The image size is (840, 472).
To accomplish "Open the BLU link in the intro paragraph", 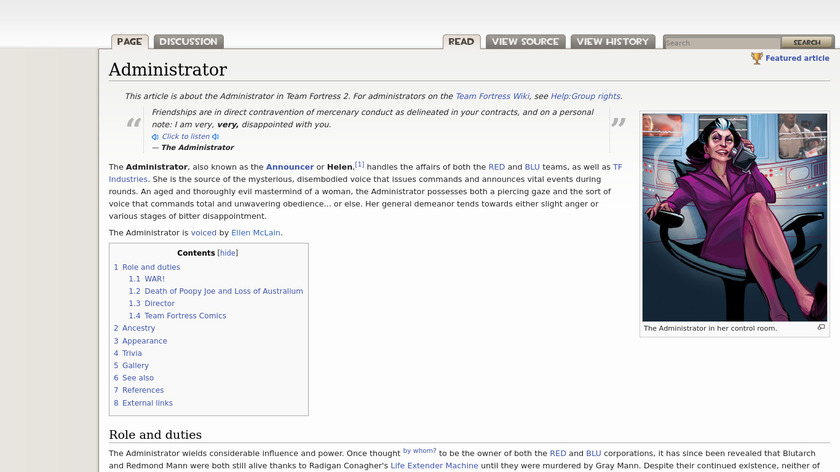I will [532, 167].
